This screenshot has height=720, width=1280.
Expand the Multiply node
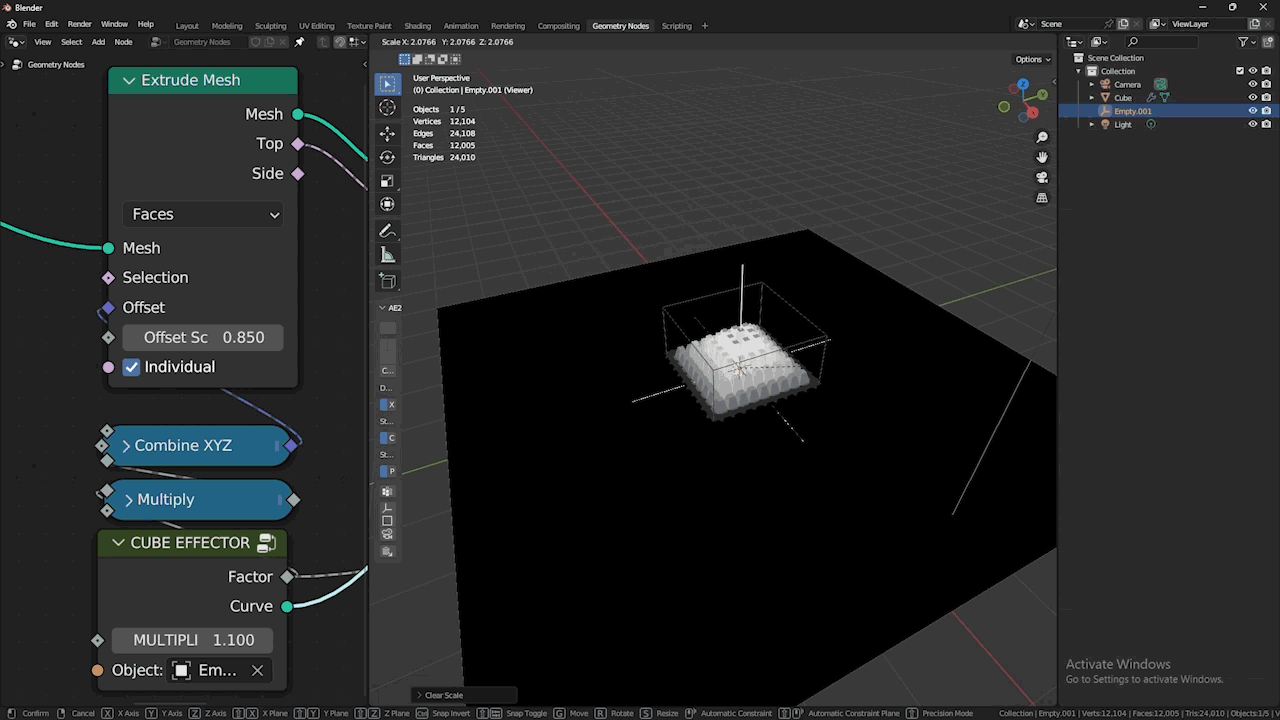[129, 500]
